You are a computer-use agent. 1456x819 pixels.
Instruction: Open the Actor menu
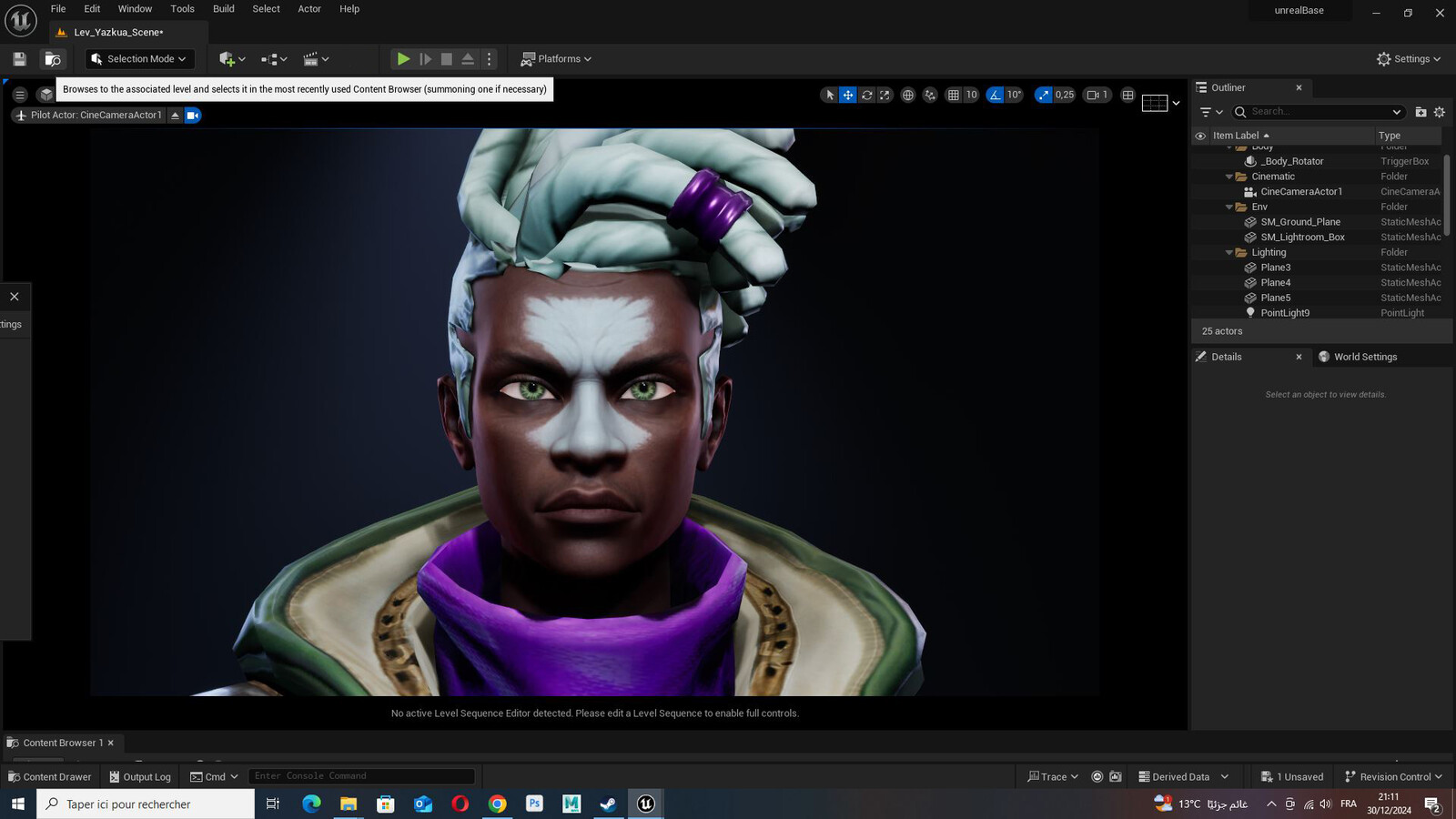(309, 9)
